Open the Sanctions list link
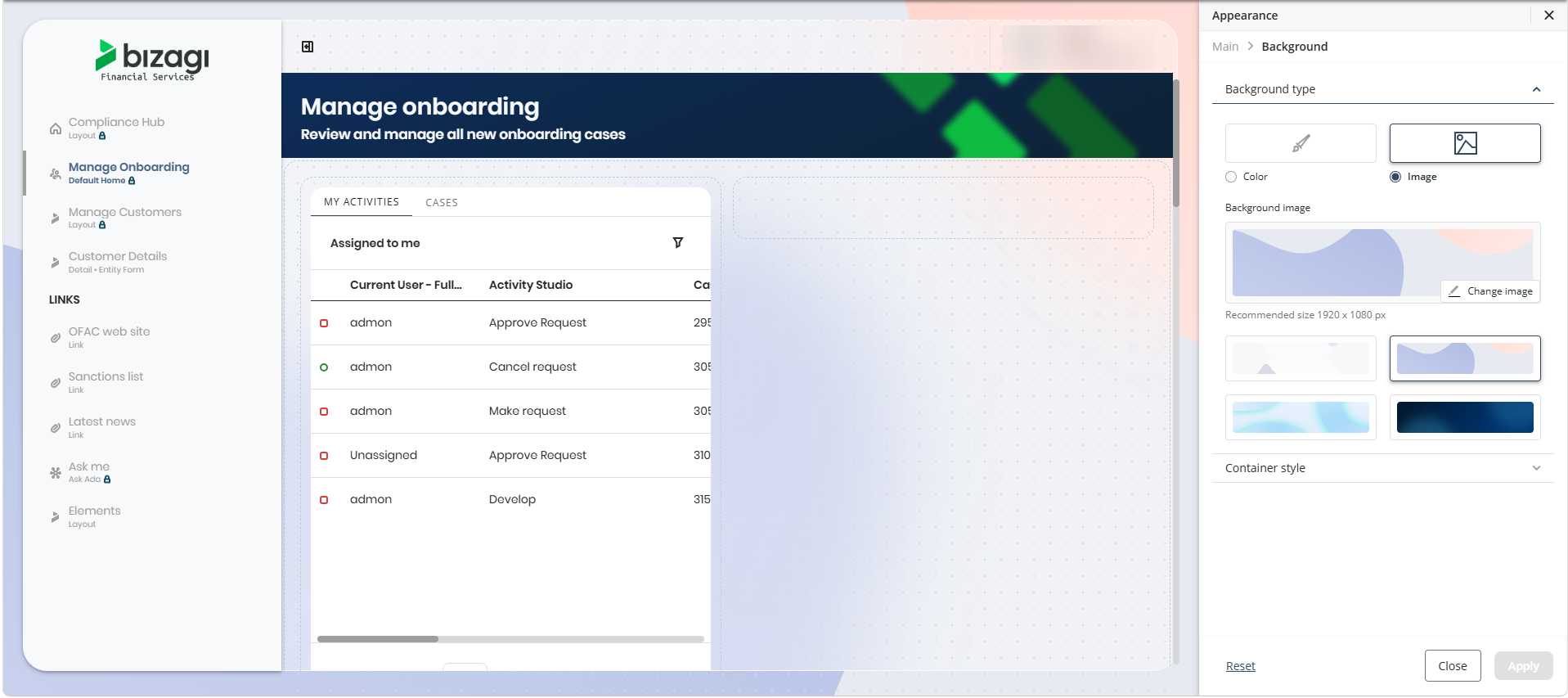Screen dimensions: 1568x698 (x=106, y=382)
